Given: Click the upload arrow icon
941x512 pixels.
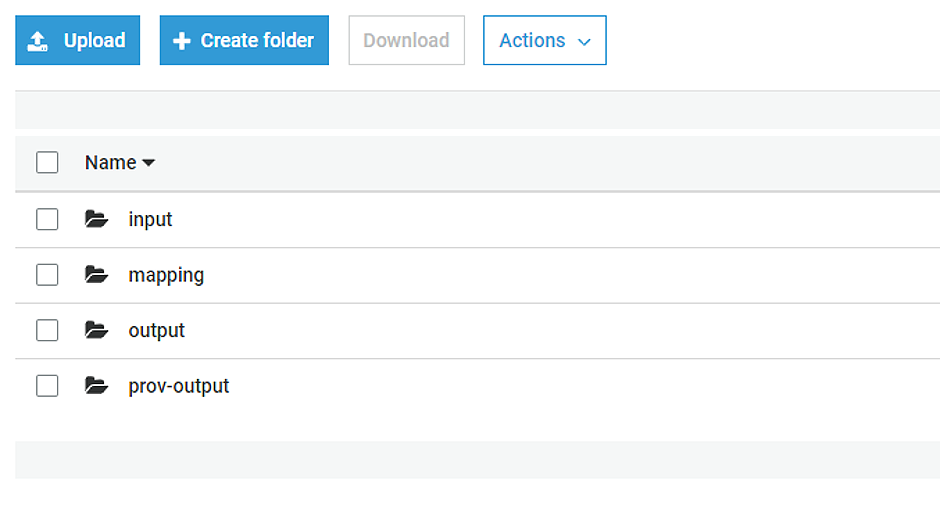Looking at the screenshot, I should click(x=38, y=41).
